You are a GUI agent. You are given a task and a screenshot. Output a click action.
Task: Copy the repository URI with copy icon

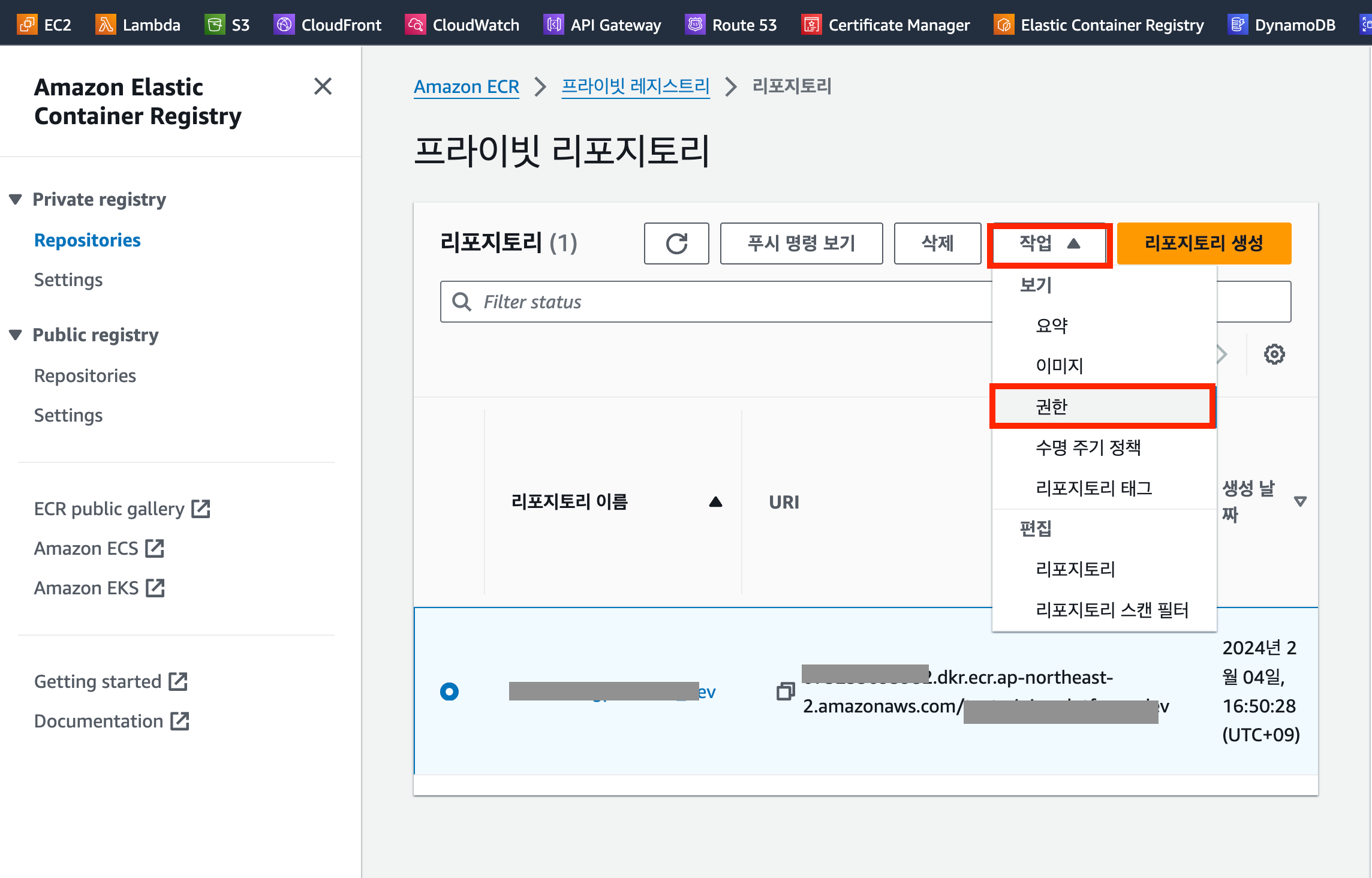click(785, 691)
